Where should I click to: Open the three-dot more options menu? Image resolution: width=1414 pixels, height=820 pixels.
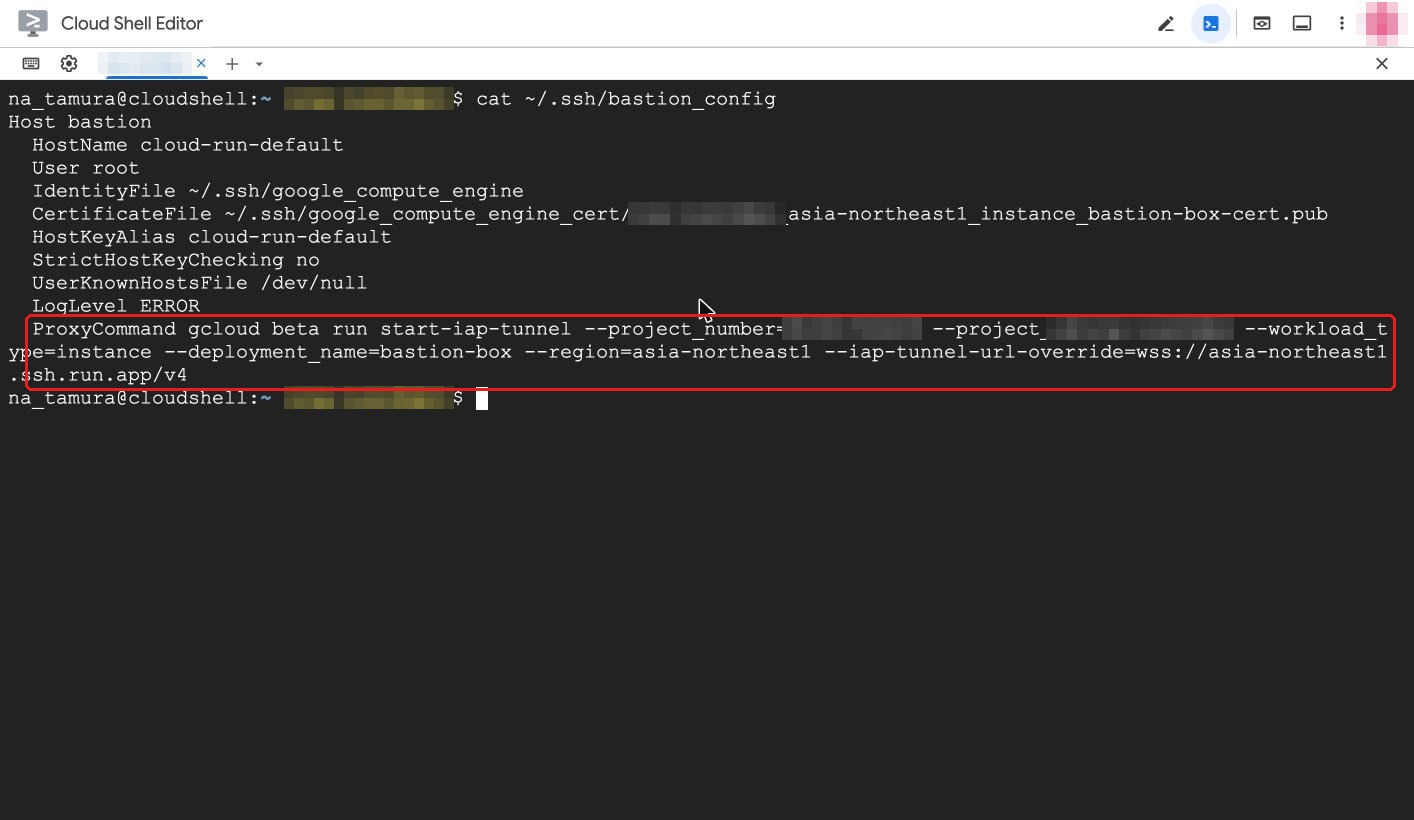[x=1341, y=23]
